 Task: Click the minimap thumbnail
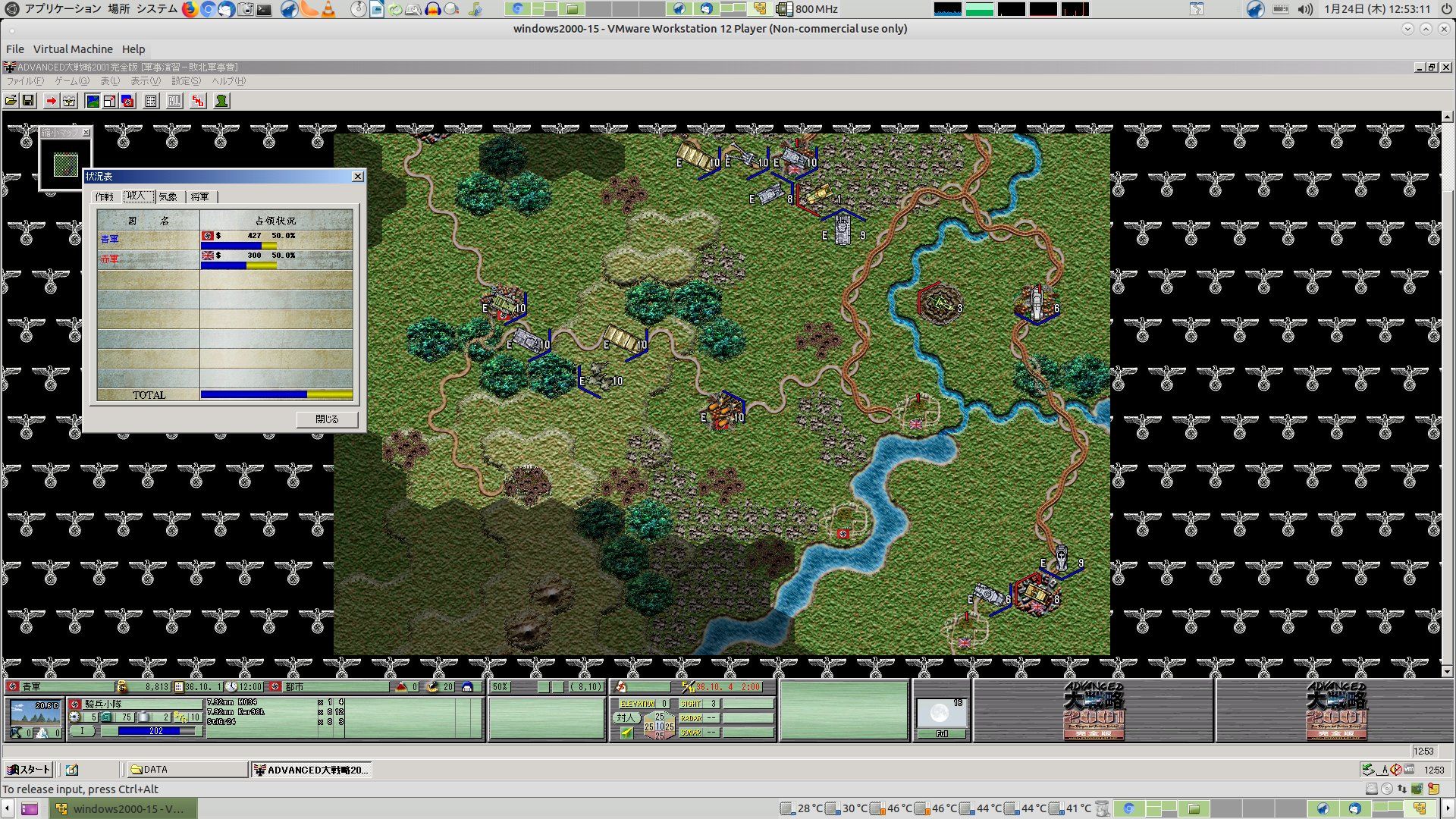click(x=65, y=164)
